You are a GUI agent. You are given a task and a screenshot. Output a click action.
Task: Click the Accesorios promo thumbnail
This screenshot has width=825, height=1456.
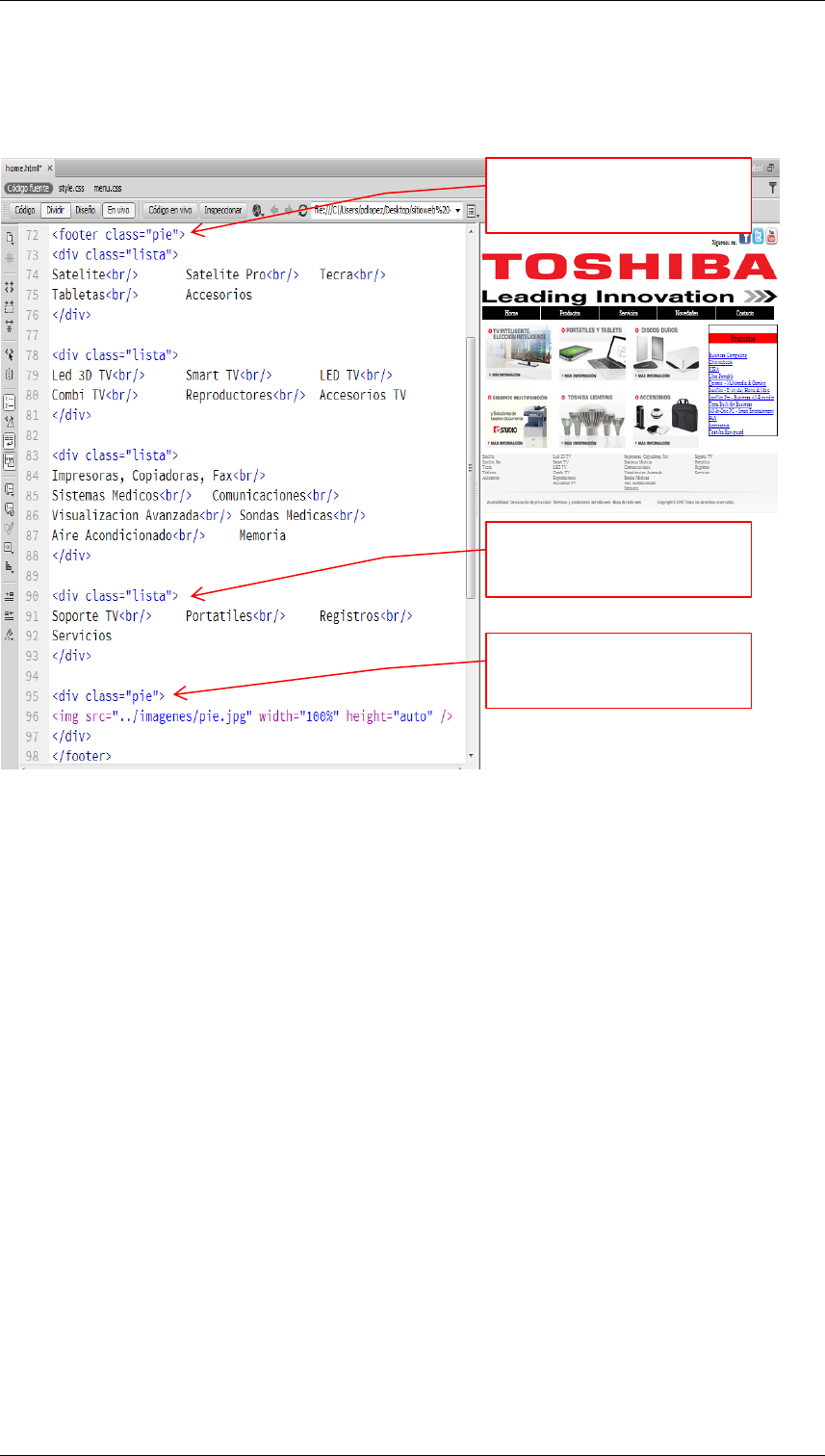tap(666, 420)
